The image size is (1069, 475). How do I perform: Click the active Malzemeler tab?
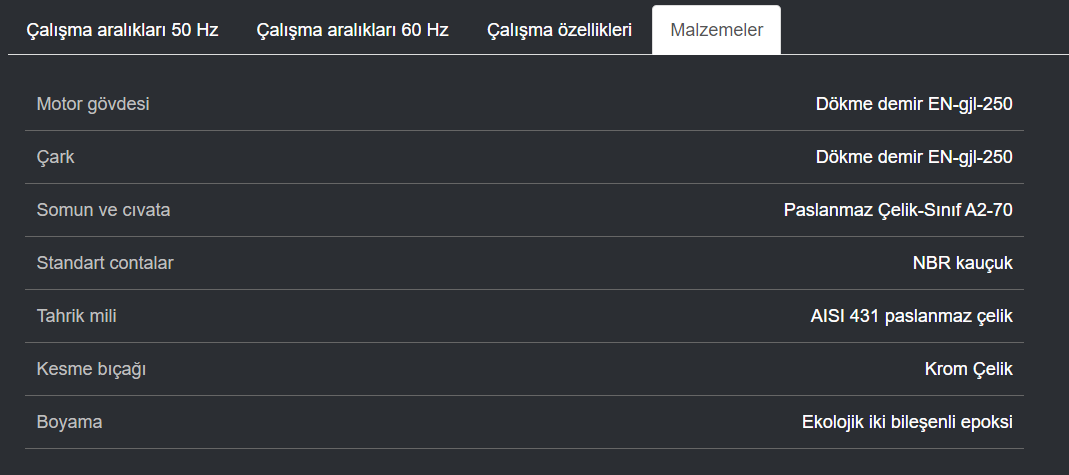(x=717, y=30)
